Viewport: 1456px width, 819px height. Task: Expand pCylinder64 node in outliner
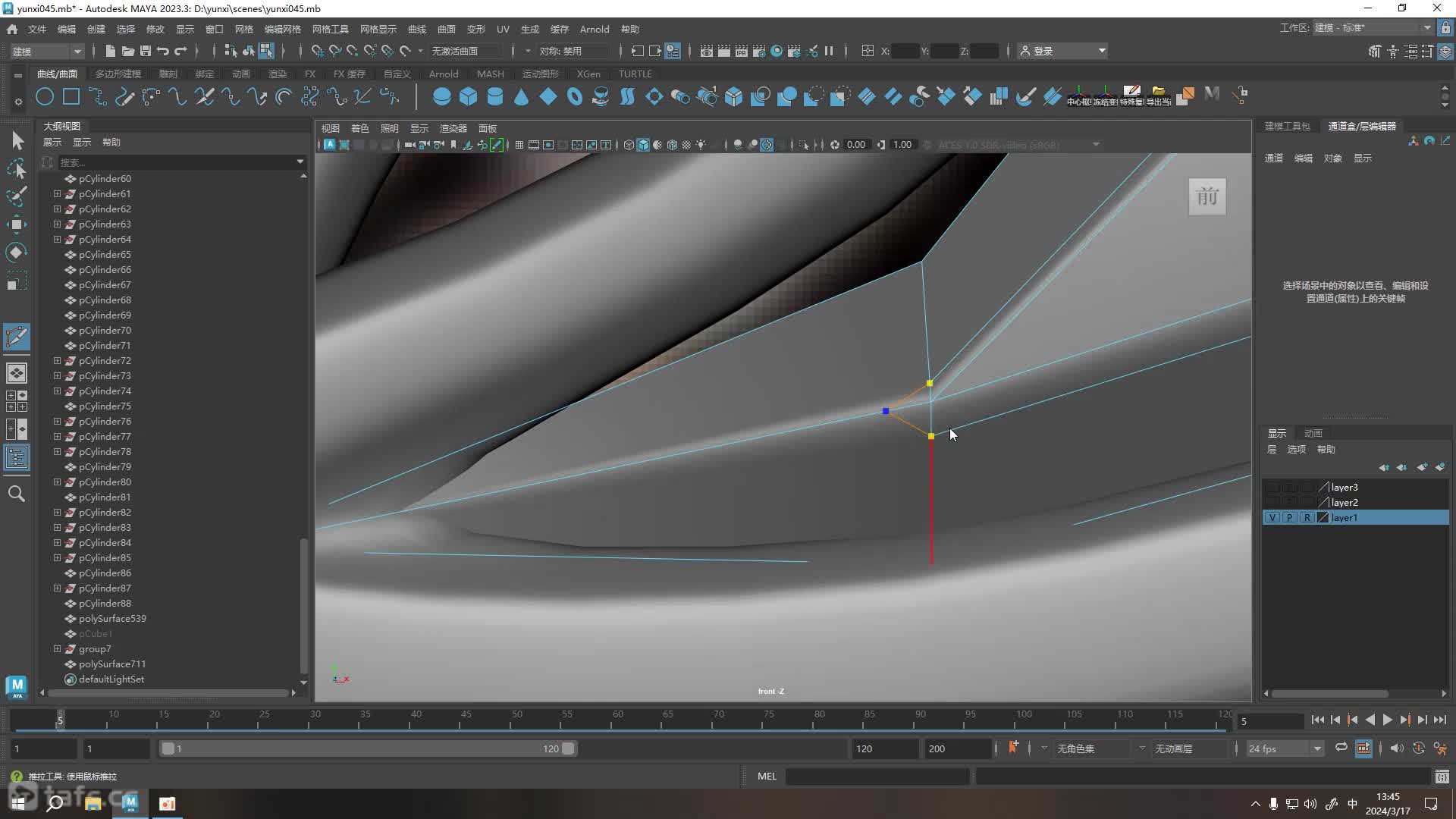[x=57, y=240]
